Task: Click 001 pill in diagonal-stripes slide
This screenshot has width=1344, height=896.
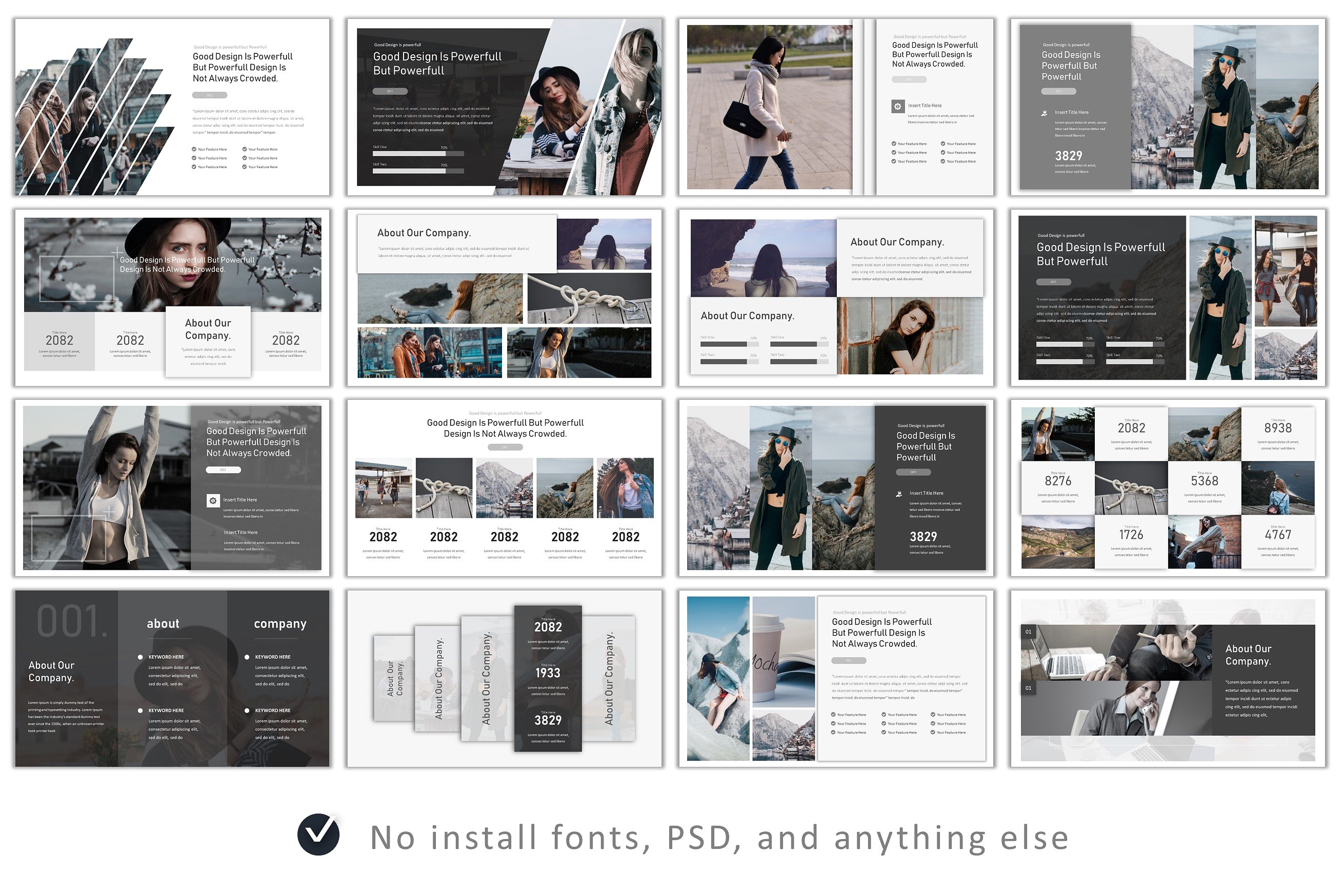Action: click(209, 95)
